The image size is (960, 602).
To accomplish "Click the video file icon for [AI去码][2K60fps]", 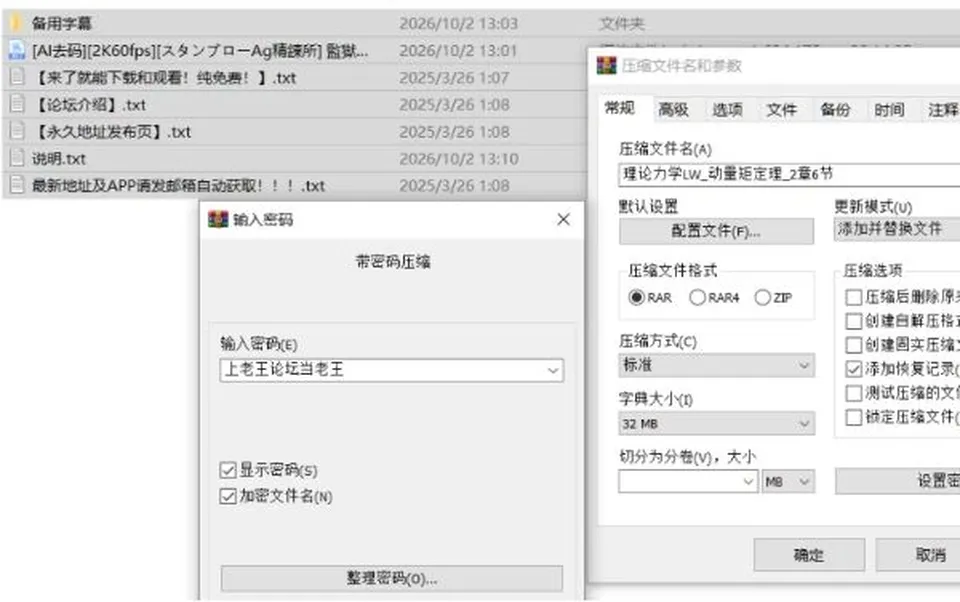I will pyautogui.click(x=17, y=50).
